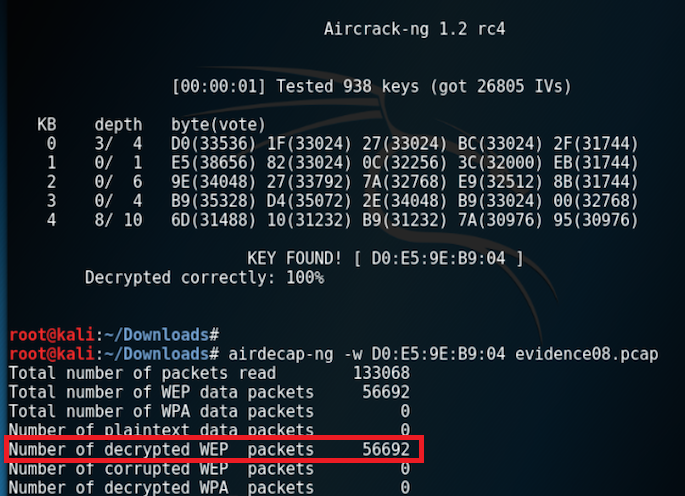Image resolution: width=685 pixels, height=496 pixels.
Task: Click the 6D(31488) vote entry
Action: click(x=213, y=220)
